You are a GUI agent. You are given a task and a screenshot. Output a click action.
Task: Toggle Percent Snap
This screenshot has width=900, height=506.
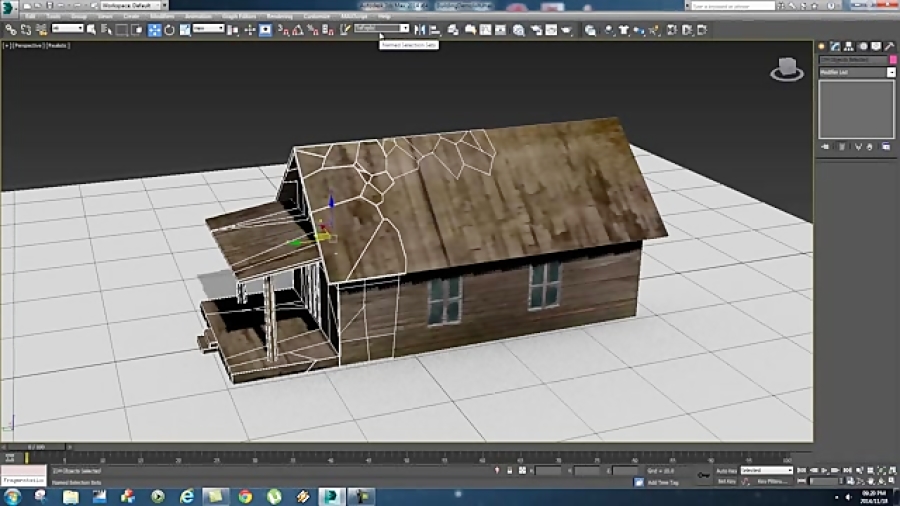tap(313, 30)
